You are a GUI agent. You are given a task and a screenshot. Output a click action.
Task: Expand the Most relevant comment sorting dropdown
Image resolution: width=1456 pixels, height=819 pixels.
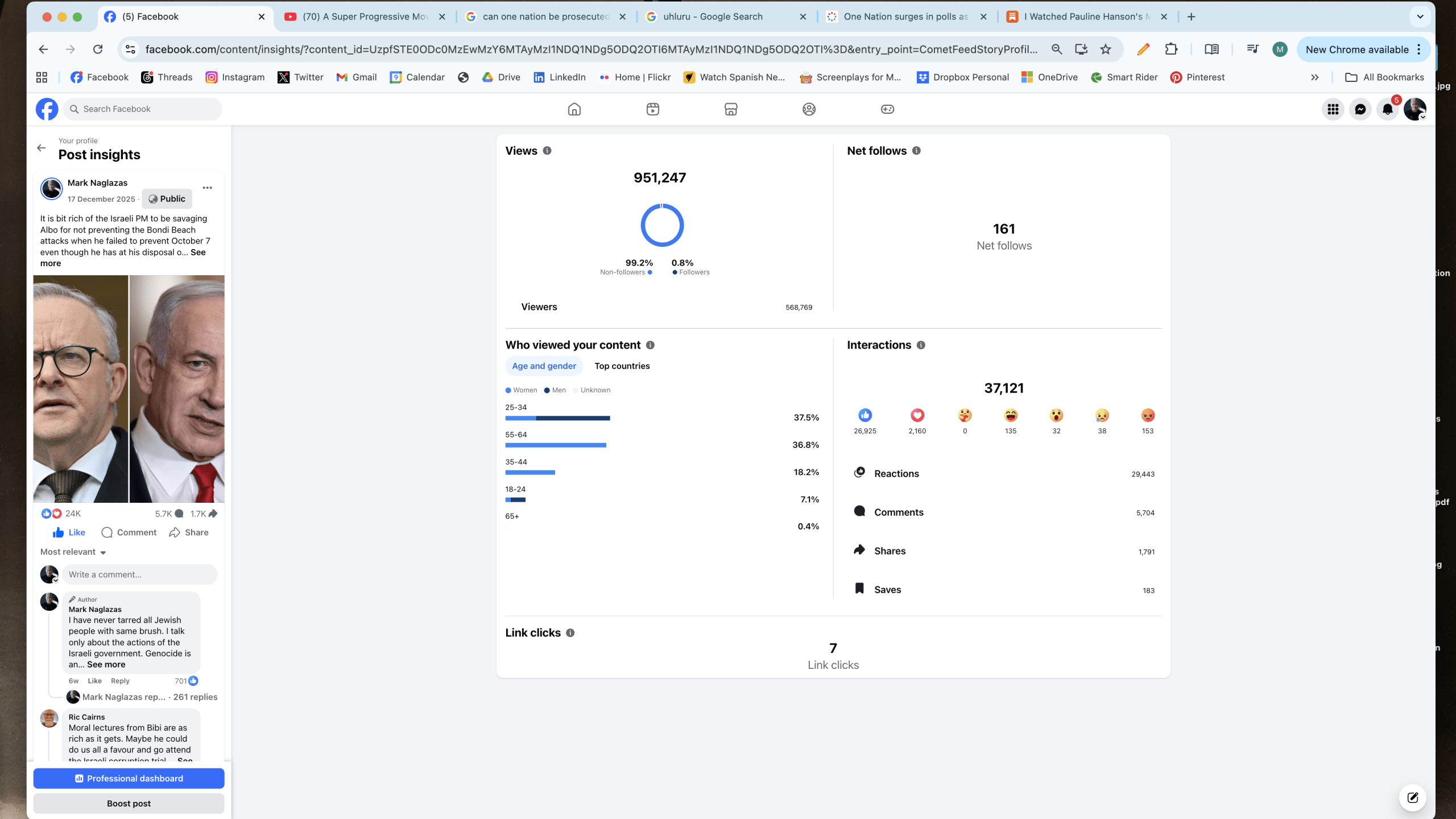coord(73,552)
